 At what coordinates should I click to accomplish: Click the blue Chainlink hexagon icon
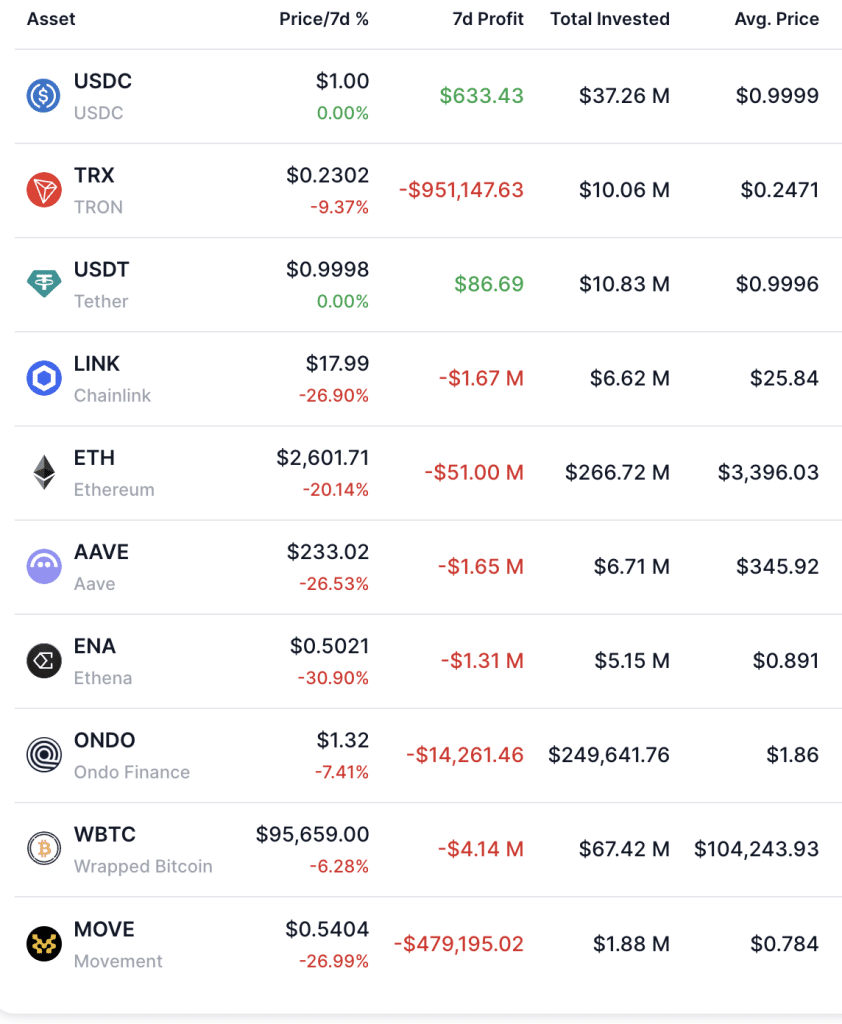pyautogui.click(x=44, y=378)
